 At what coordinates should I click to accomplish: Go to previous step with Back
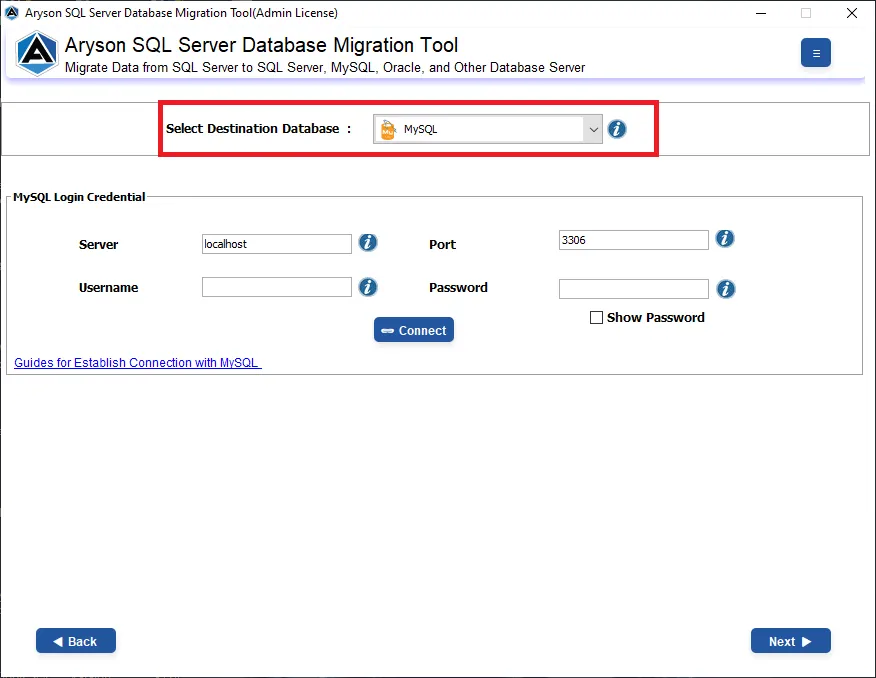76,641
